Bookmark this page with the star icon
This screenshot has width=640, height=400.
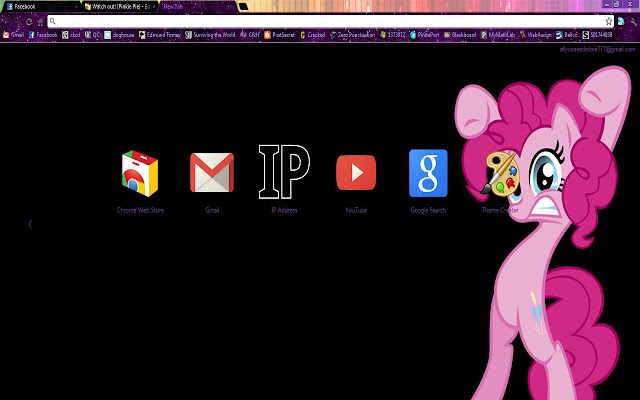[609, 21]
